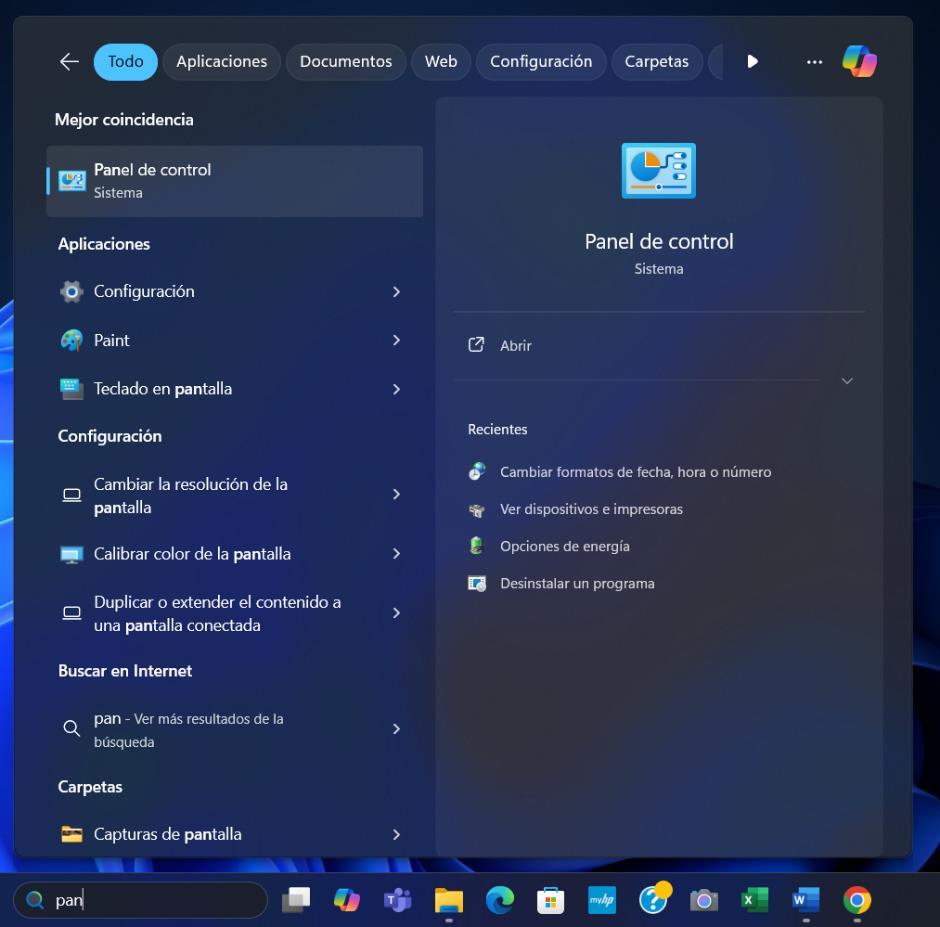Switch to the Configuración filter tab

[541, 61]
